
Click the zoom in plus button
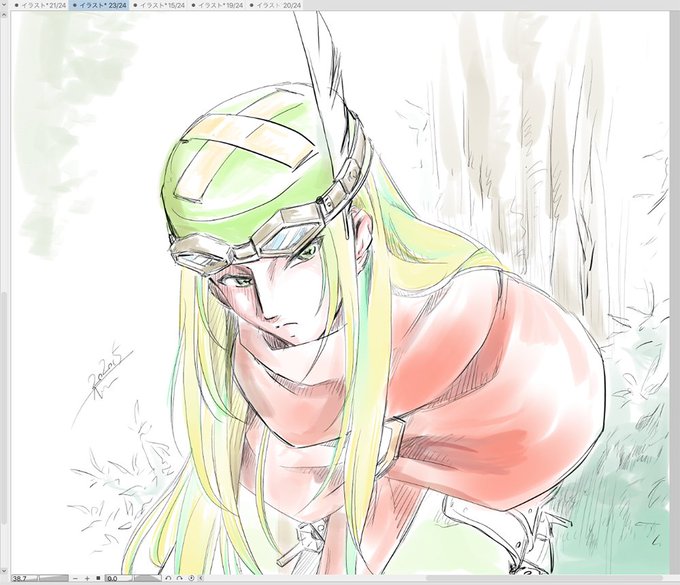point(87,578)
